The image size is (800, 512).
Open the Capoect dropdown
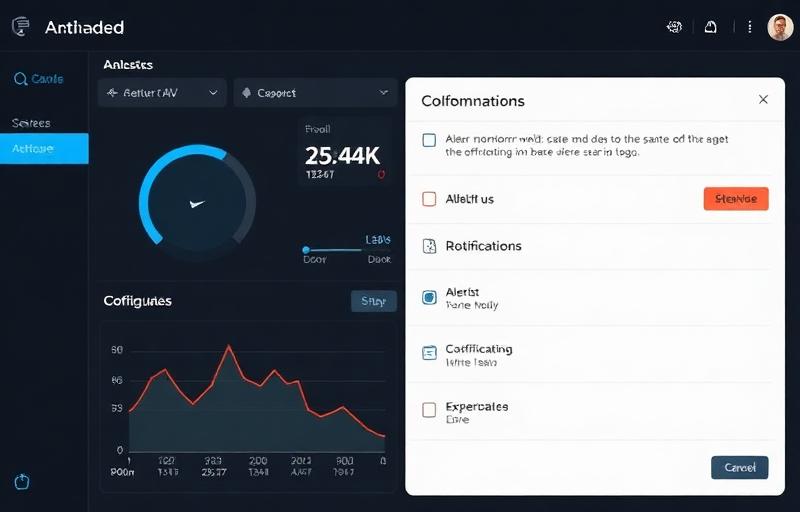click(315, 93)
